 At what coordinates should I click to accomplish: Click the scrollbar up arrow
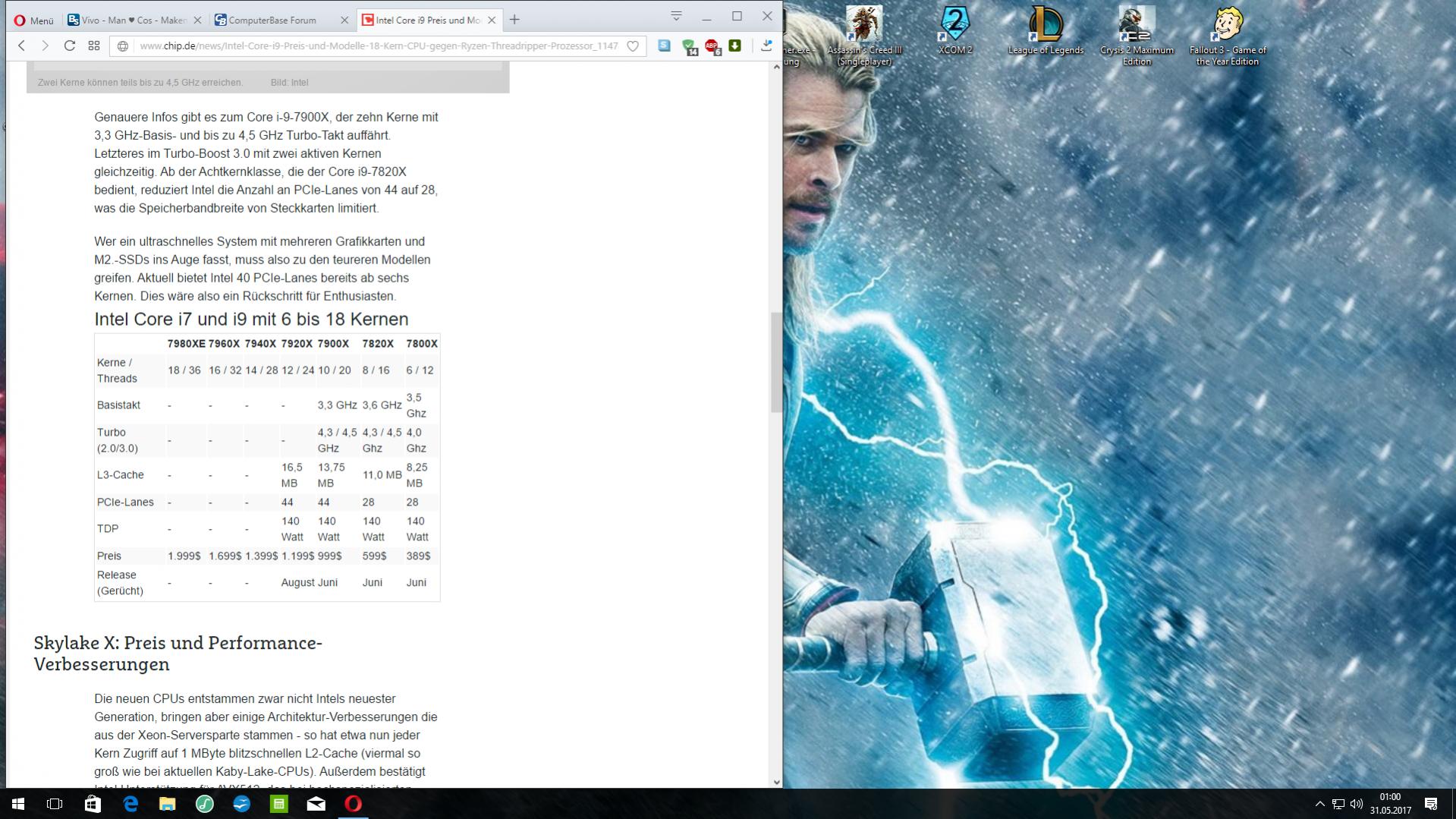click(x=776, y=68)
